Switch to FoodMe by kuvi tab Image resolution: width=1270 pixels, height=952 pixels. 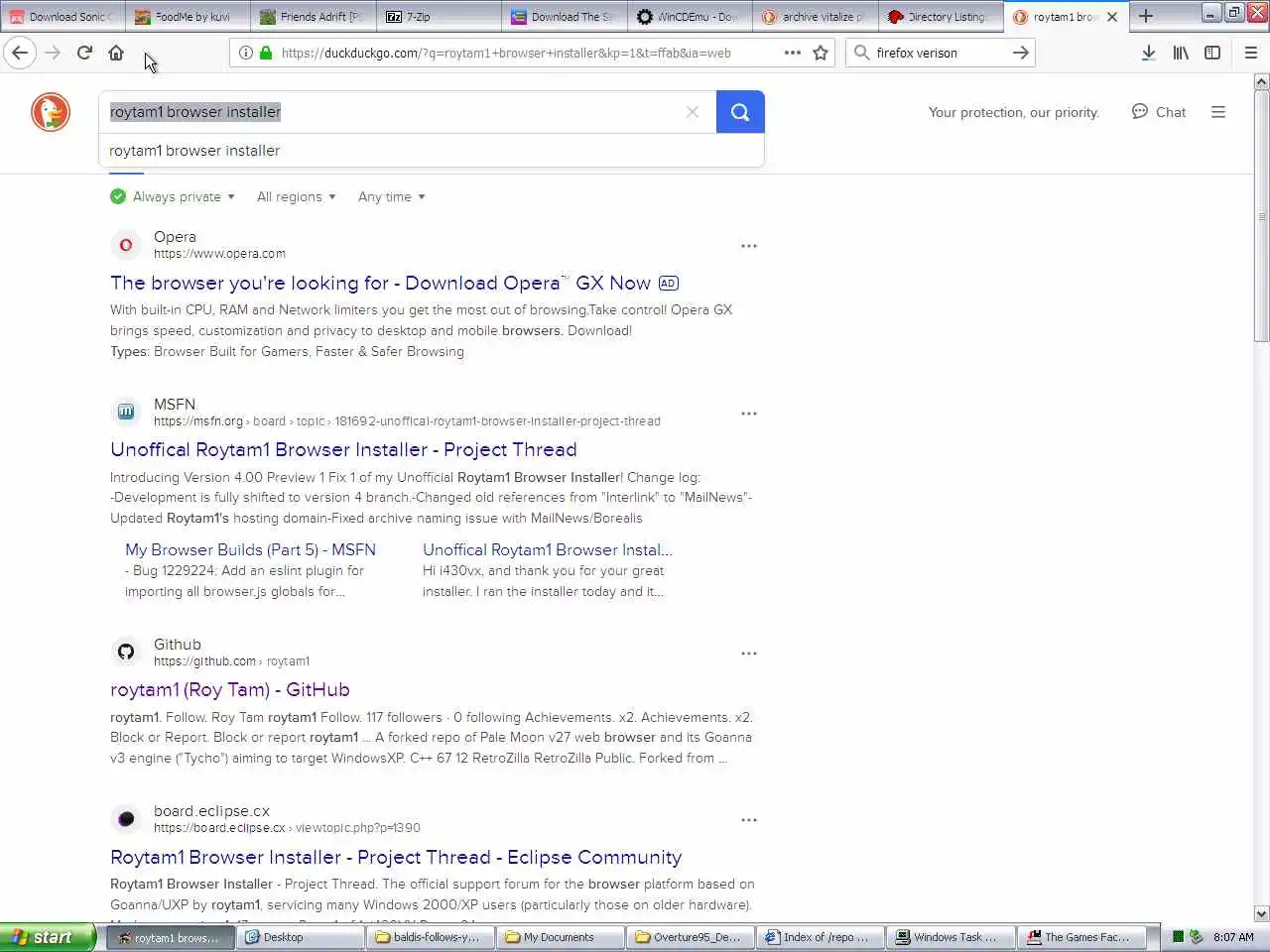[x=188, y=16]
